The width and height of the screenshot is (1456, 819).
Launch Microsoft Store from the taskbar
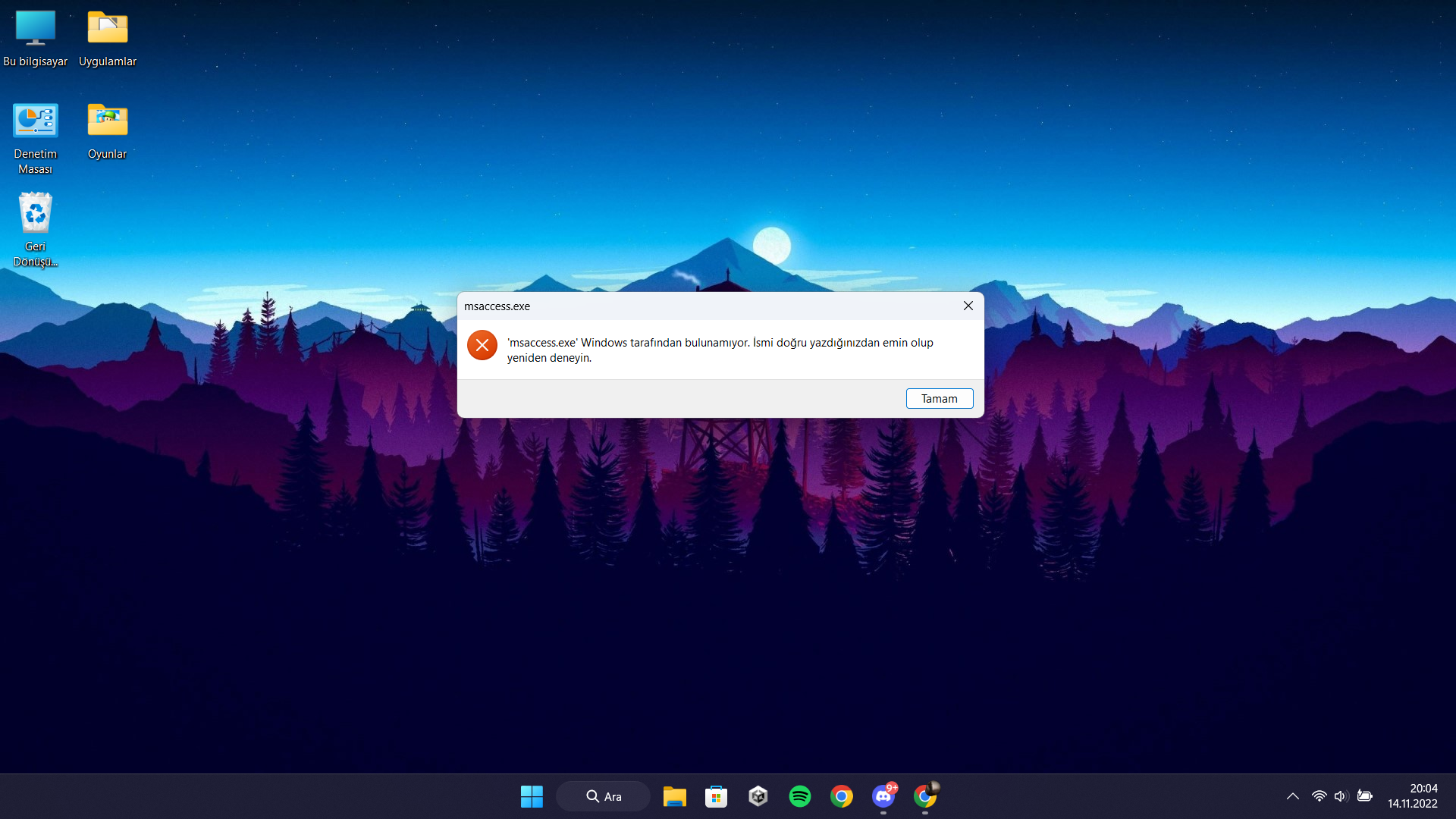[716, 796]
